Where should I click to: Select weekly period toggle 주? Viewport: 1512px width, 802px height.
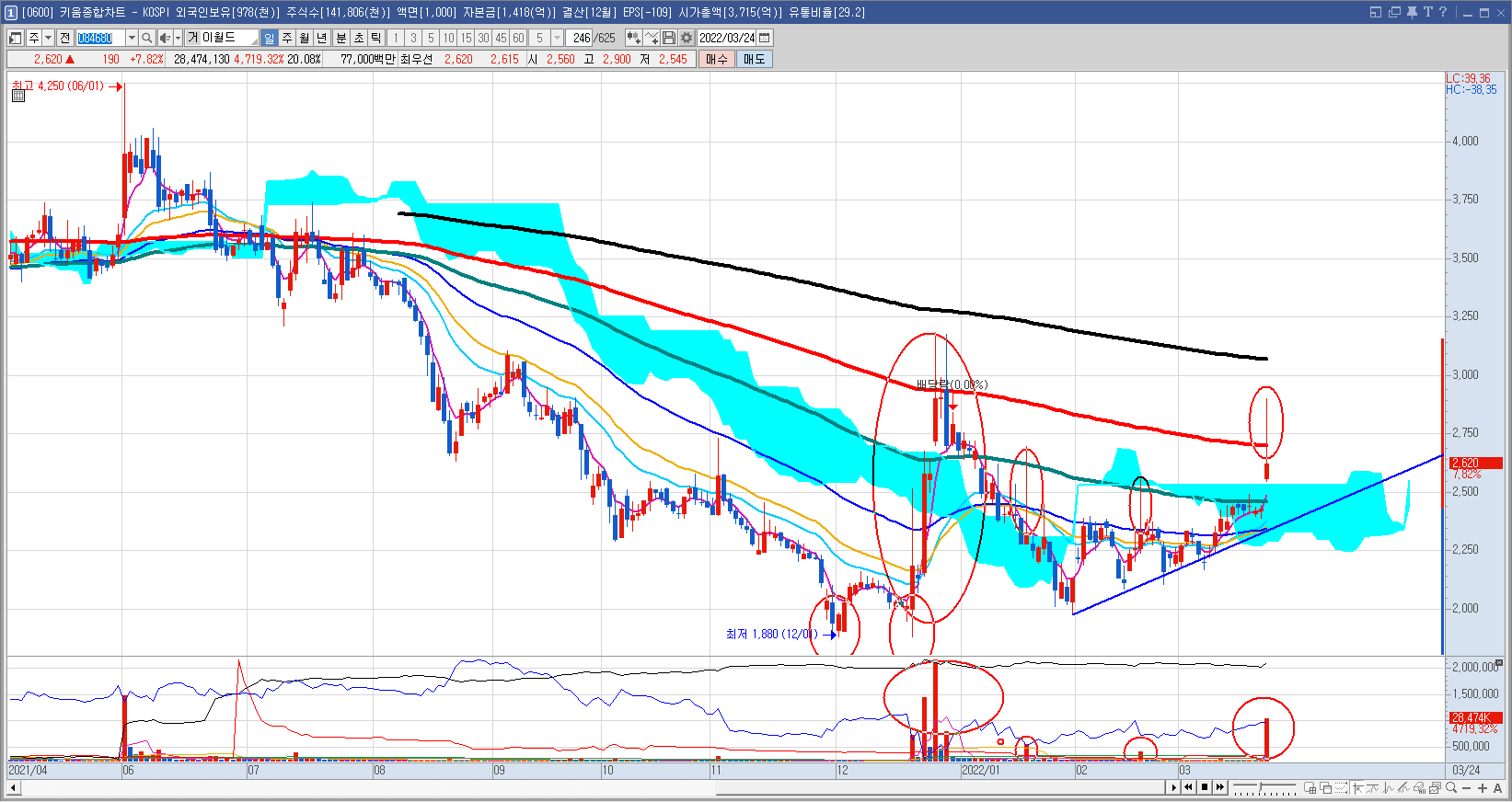click(287, 38)
